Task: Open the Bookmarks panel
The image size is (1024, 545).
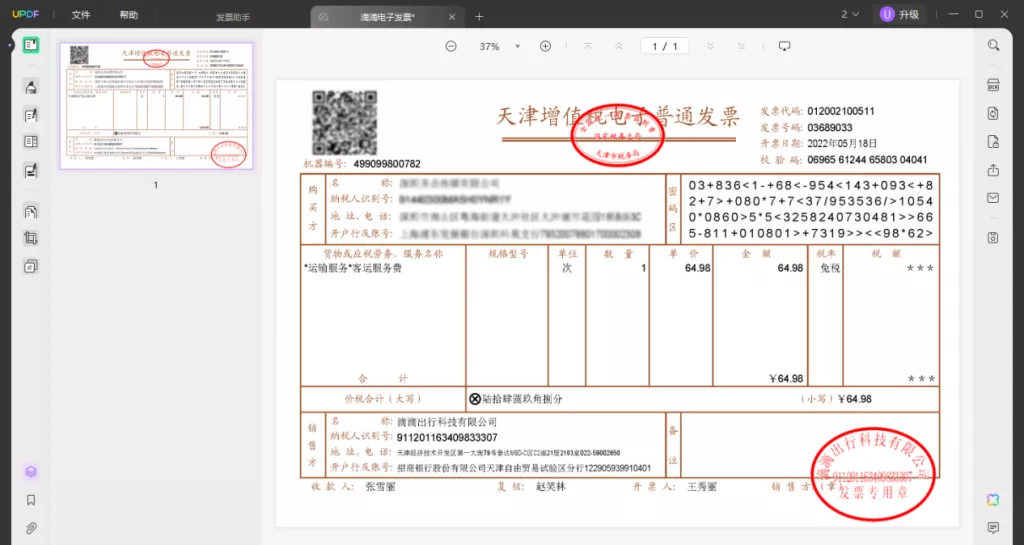Action: click(31, 500)
